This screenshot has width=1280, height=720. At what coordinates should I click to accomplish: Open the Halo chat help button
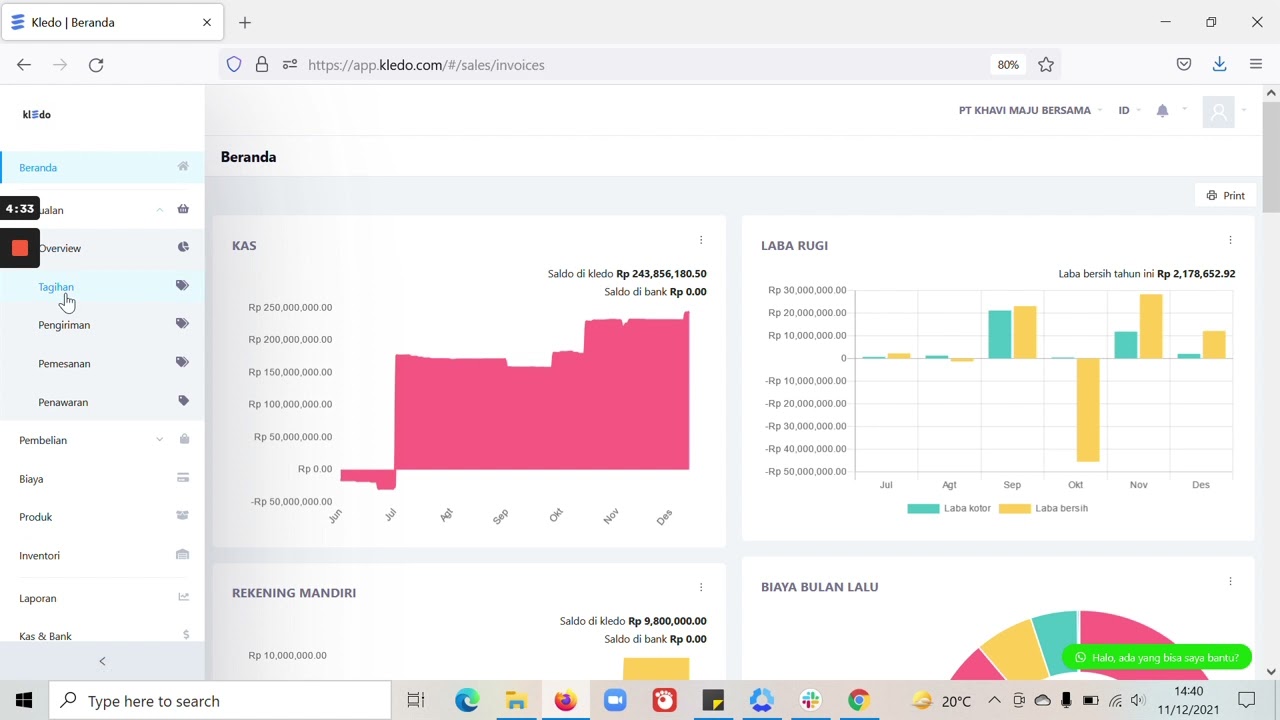point(1157,657)
